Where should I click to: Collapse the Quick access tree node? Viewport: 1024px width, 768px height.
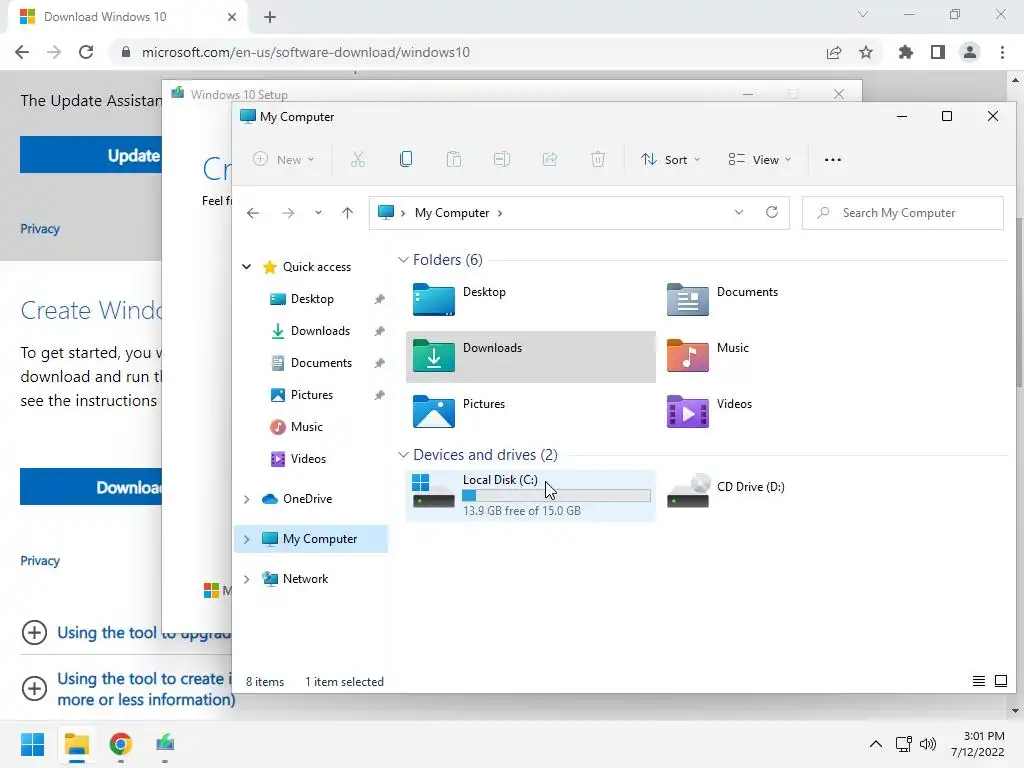point(246,266)
